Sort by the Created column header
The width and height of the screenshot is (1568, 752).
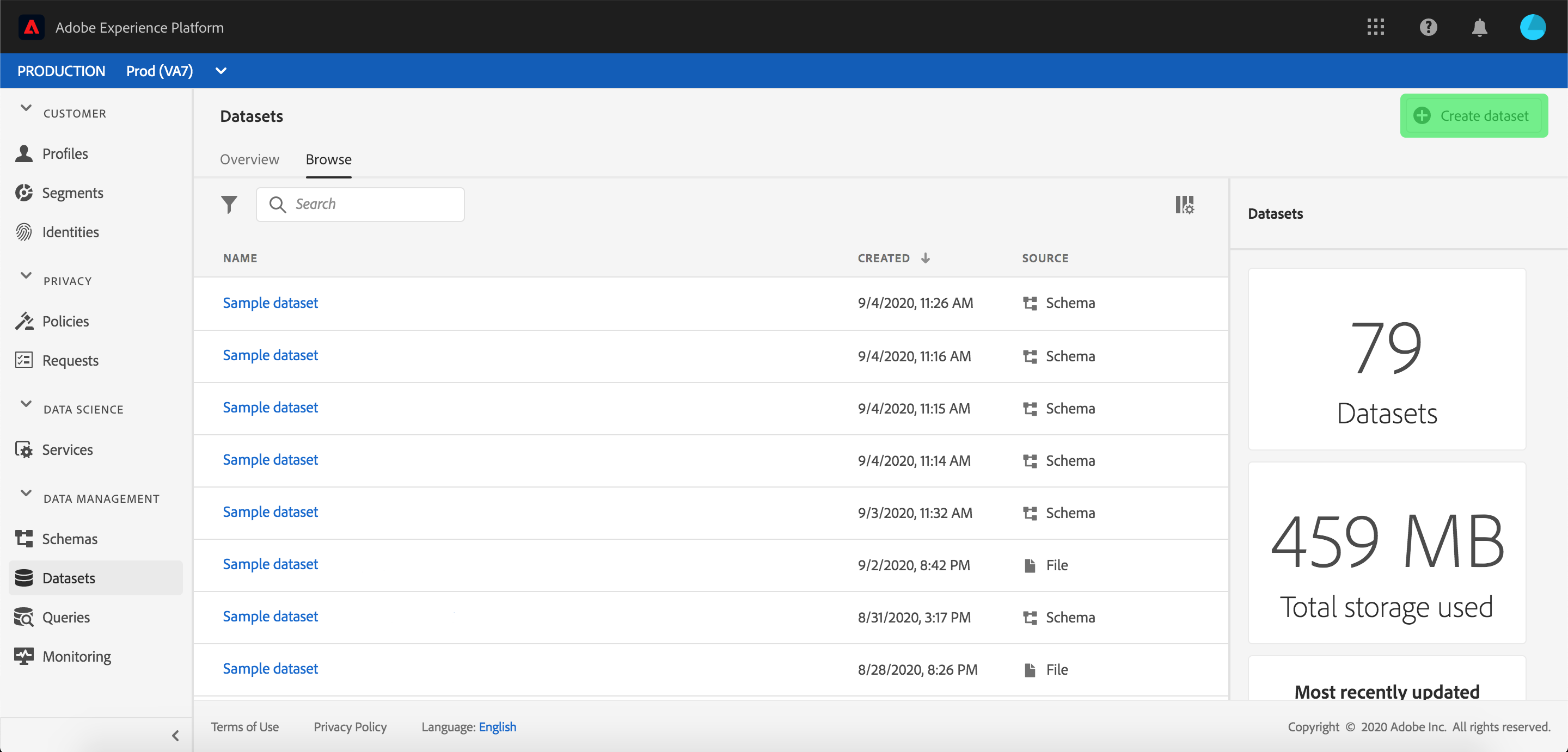tap(884, 258)
